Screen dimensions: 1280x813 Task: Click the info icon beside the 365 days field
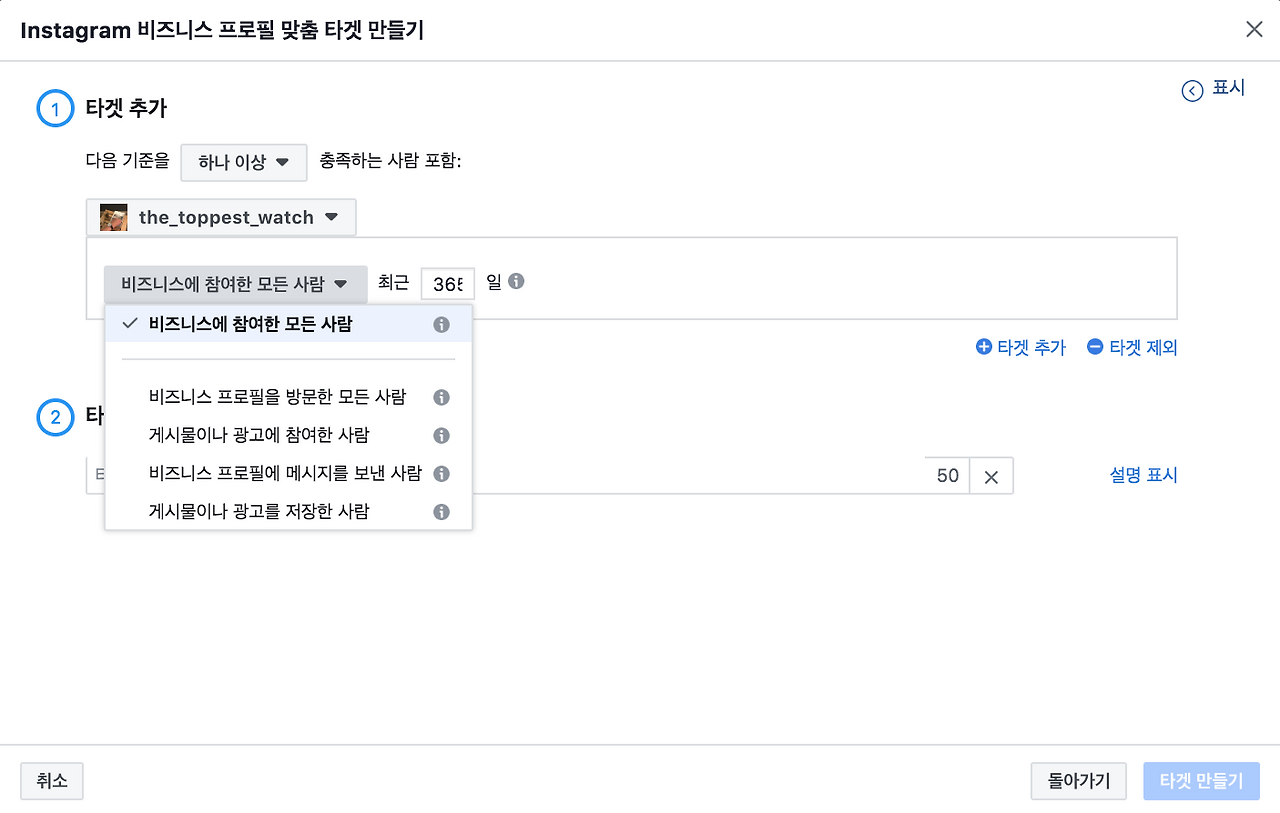click(516, 282)
